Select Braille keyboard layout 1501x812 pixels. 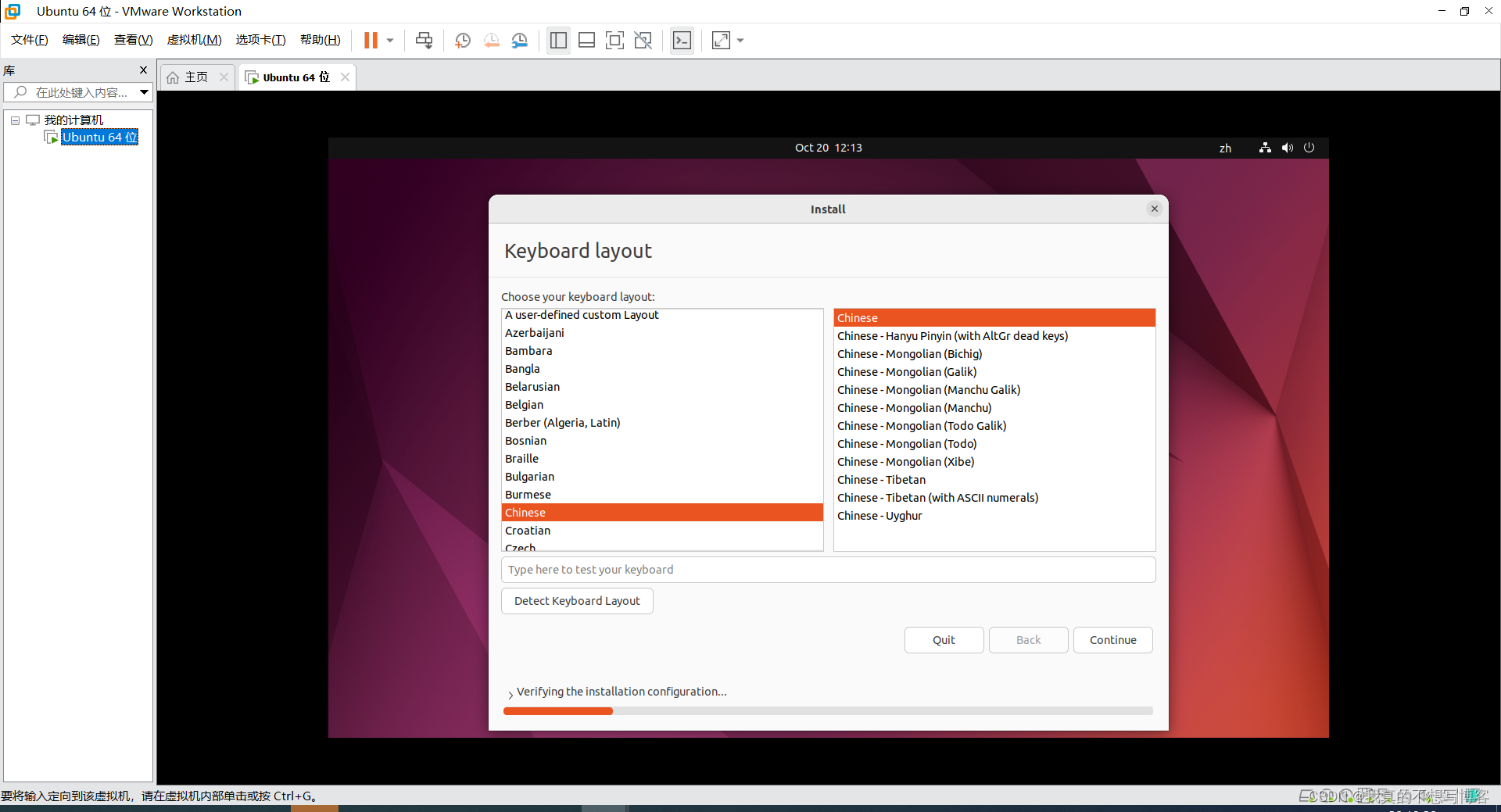[x=662, y=459]
